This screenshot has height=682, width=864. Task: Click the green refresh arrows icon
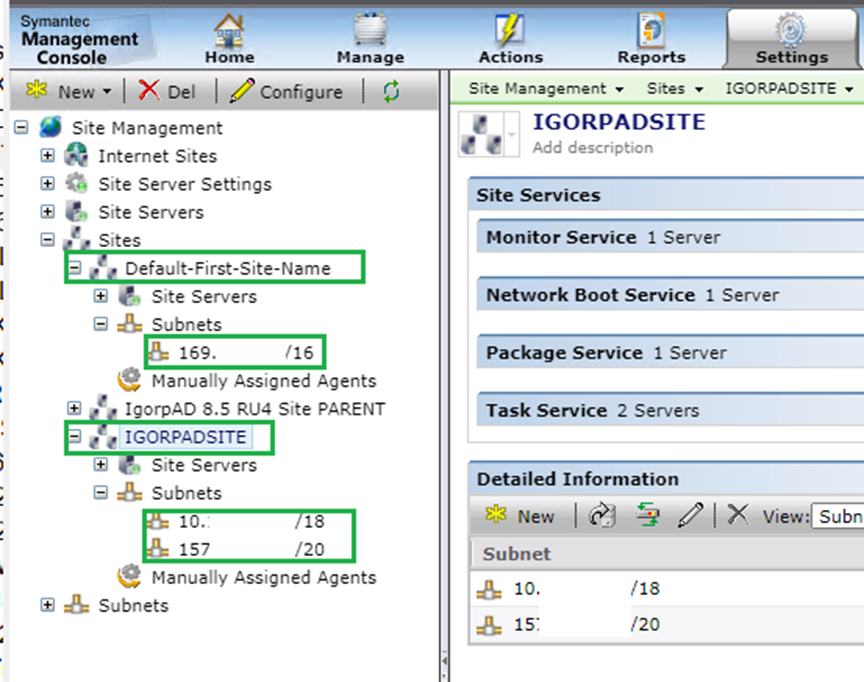(391, 91)
